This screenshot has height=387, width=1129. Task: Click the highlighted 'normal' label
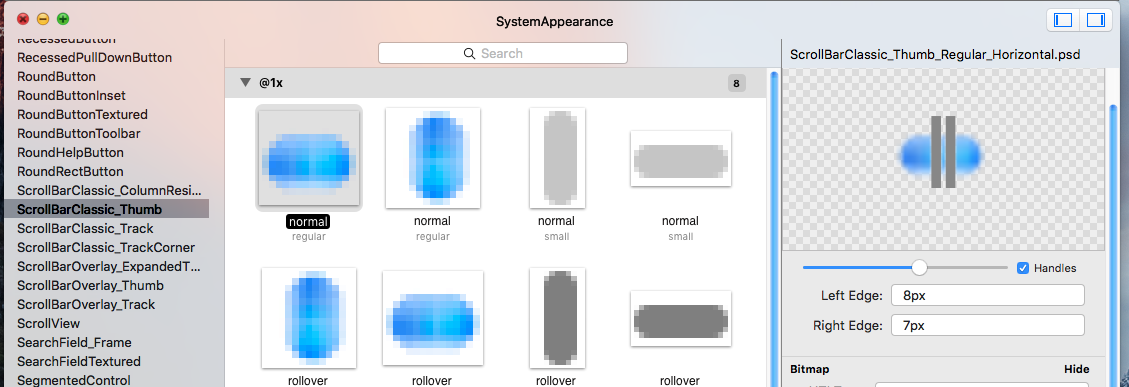point(308,221)
